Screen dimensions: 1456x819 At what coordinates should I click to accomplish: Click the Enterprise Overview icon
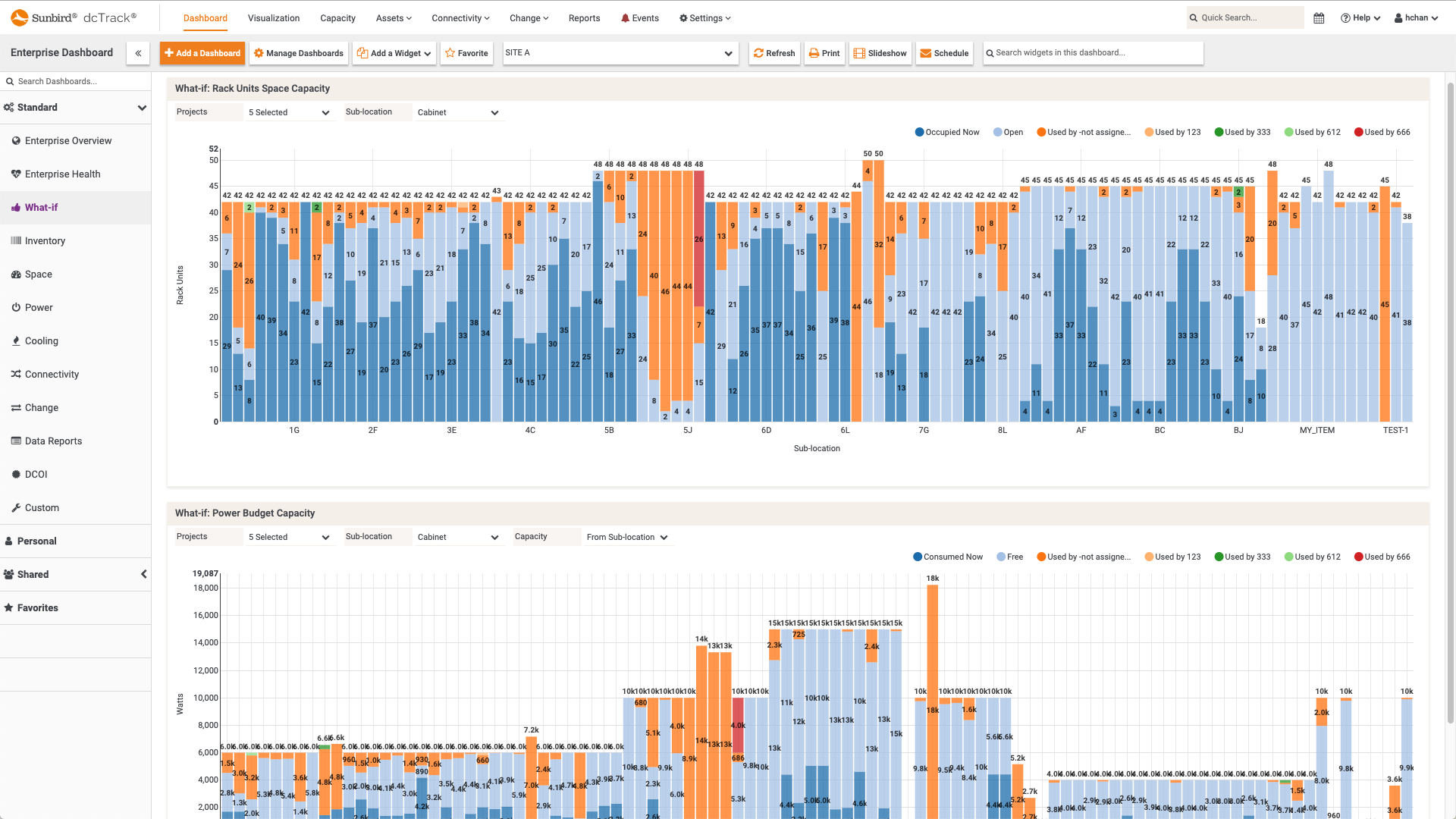tap(16, 140)
